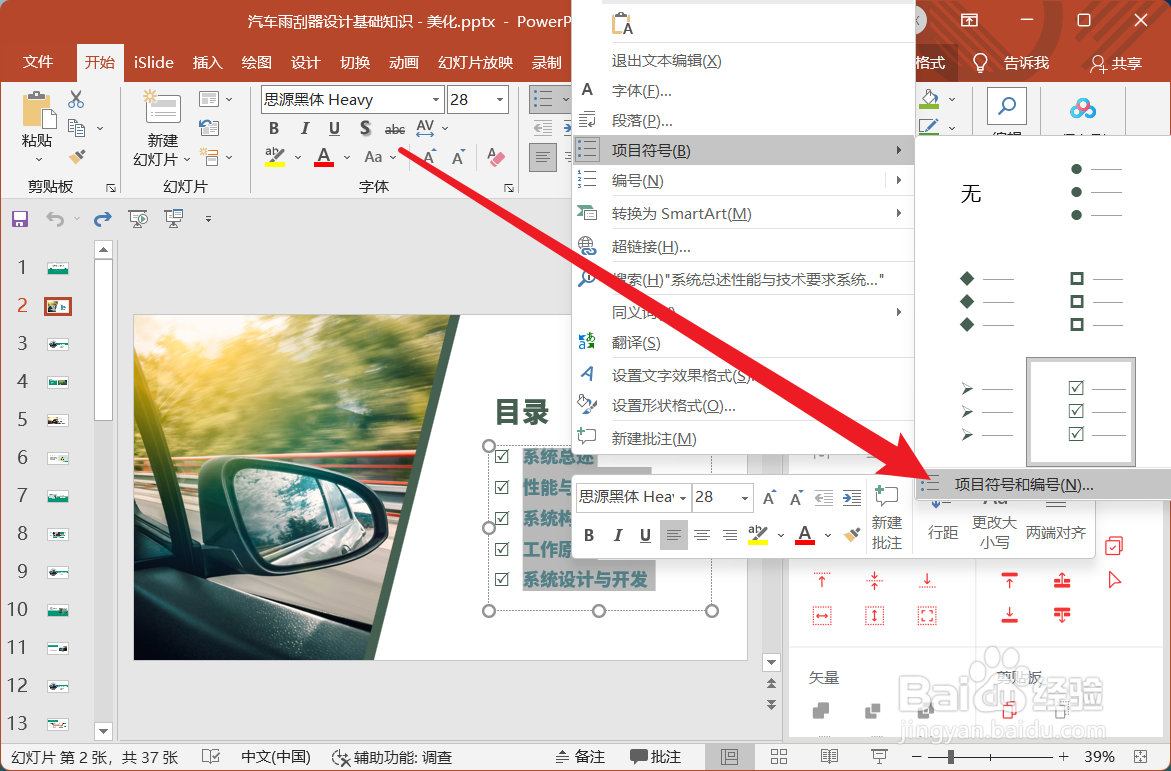The width and height of the screenshot is (1171, 771).
Task: Switch to Slide Sorter view in status bar
Action: tap(779, 757)
